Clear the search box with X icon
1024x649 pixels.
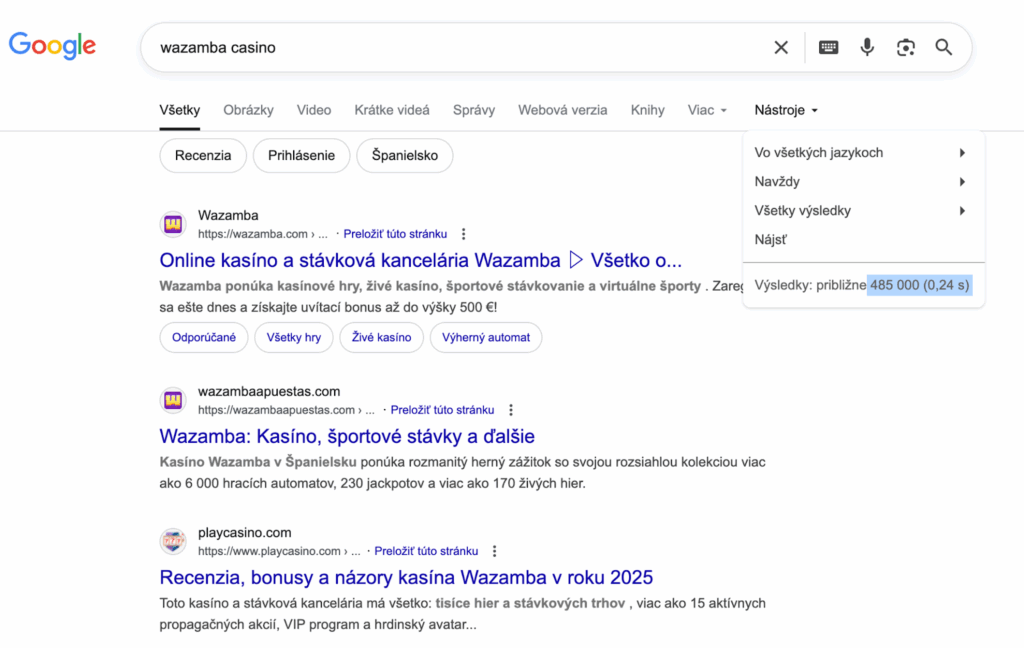[x=781, y=47]
